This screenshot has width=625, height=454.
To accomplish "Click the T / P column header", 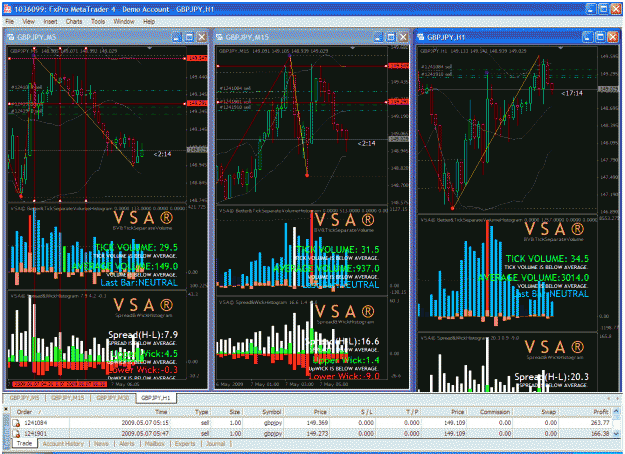I will 397,412.
